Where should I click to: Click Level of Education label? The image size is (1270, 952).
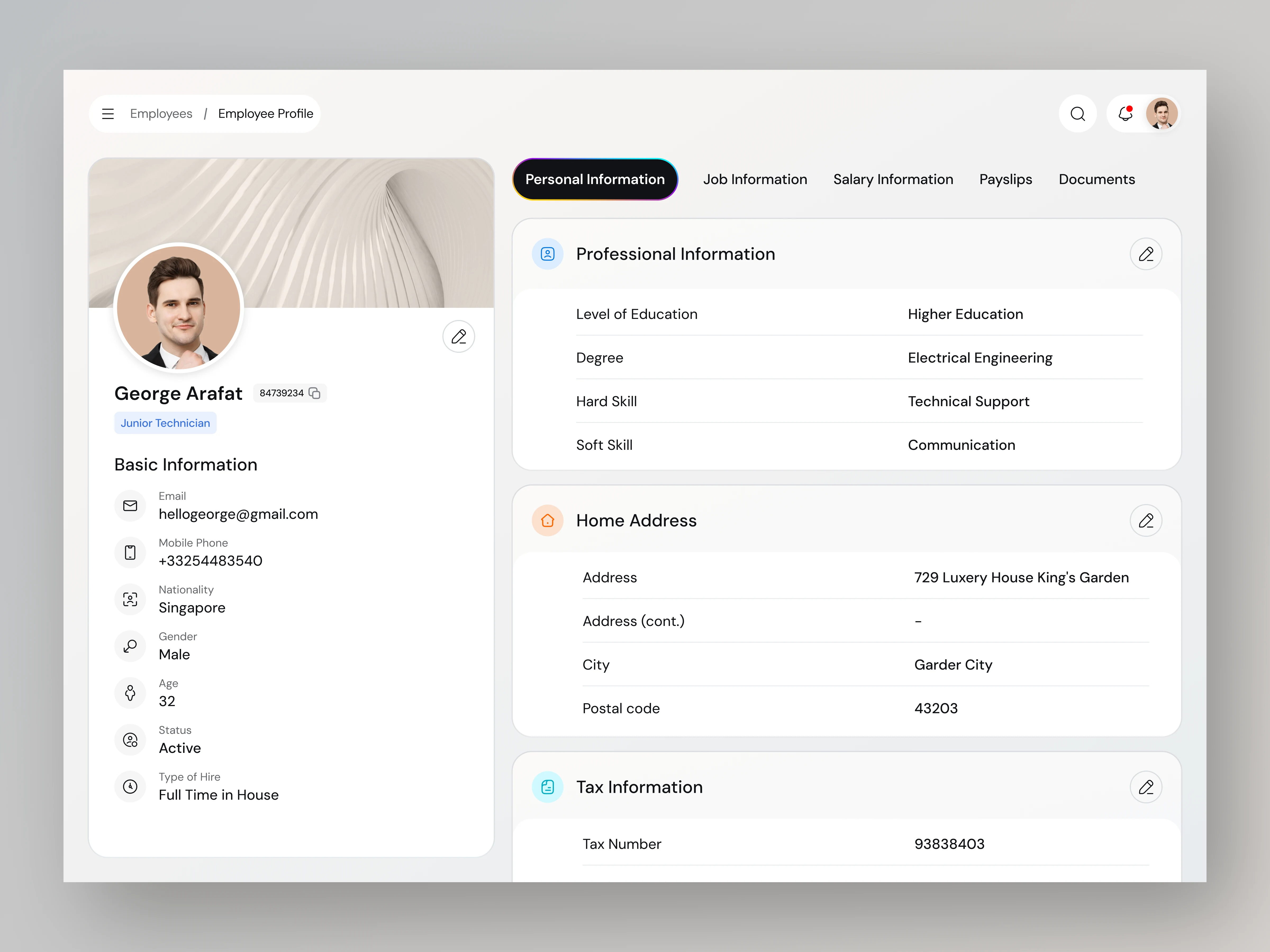coord(637,314)
